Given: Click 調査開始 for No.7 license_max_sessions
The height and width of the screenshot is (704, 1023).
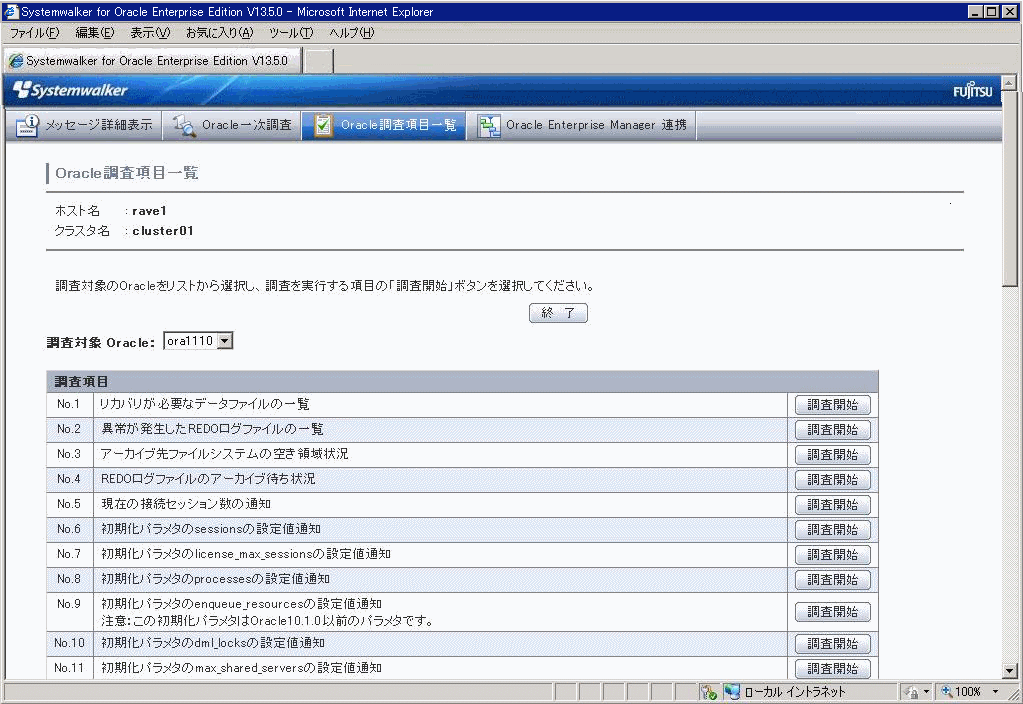Looking at the screenshot, I should [x=832, y=555].
